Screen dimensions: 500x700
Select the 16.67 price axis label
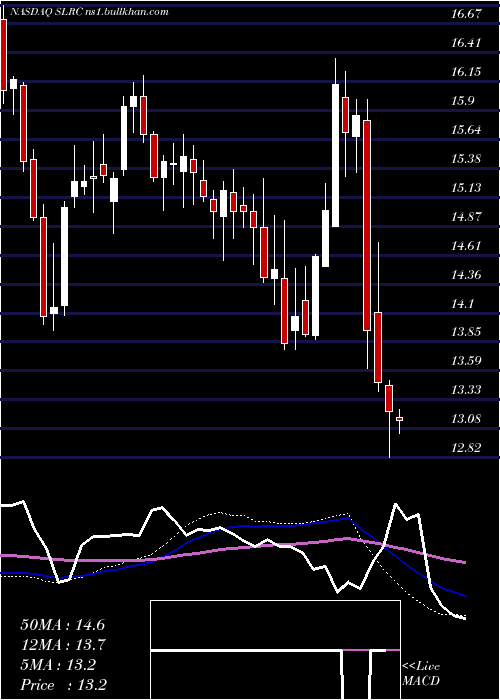pyautogui.click(x=466, y=14)
